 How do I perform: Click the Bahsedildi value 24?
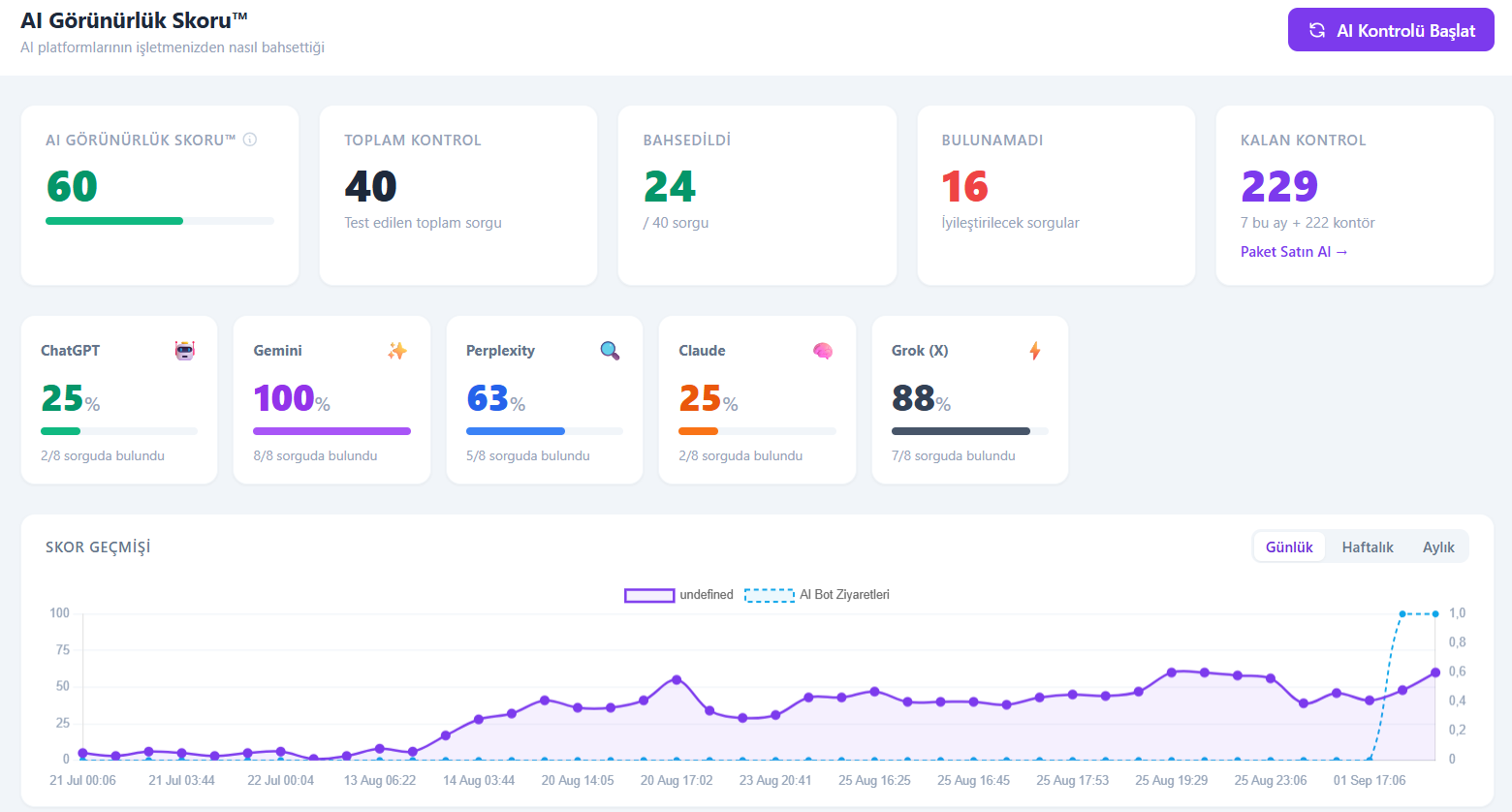click(x=670, y=186)
